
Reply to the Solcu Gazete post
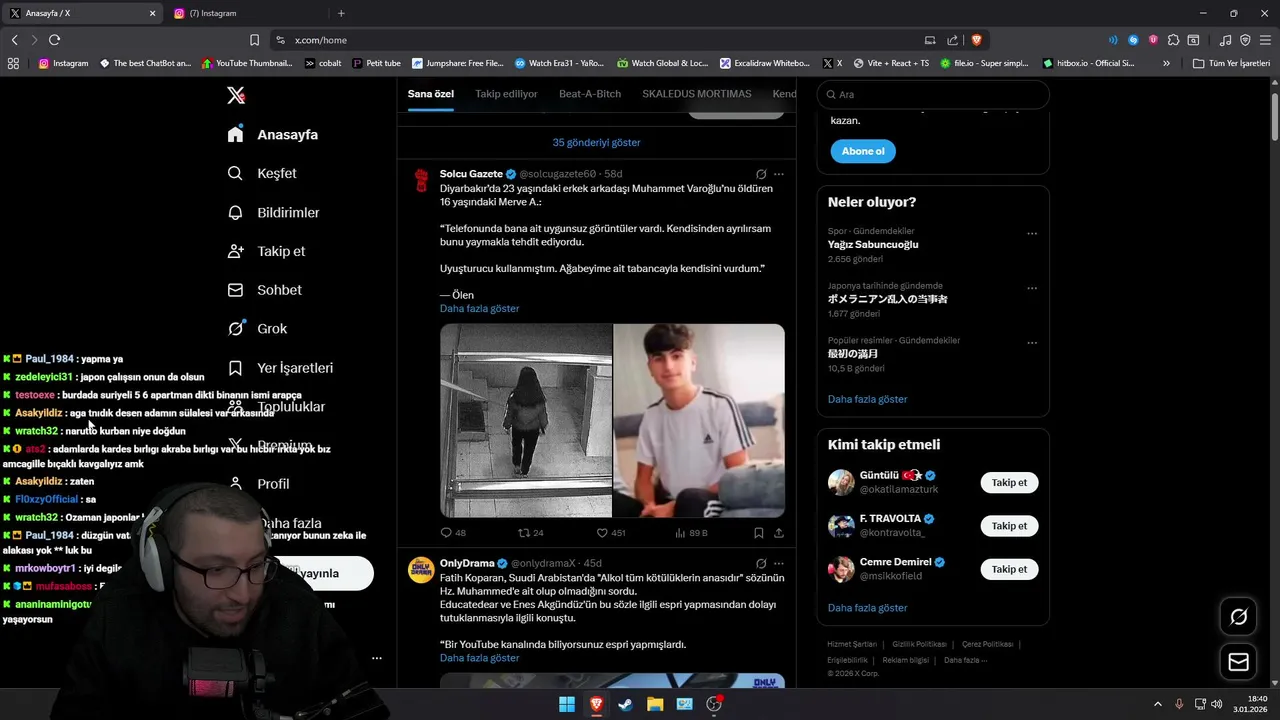(453, 533)
